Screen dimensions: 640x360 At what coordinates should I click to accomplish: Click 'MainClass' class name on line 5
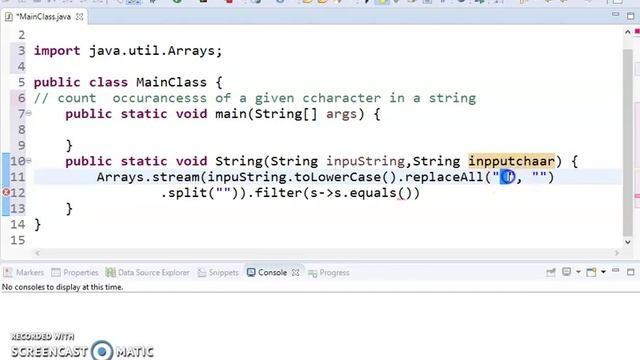point(171,82)
